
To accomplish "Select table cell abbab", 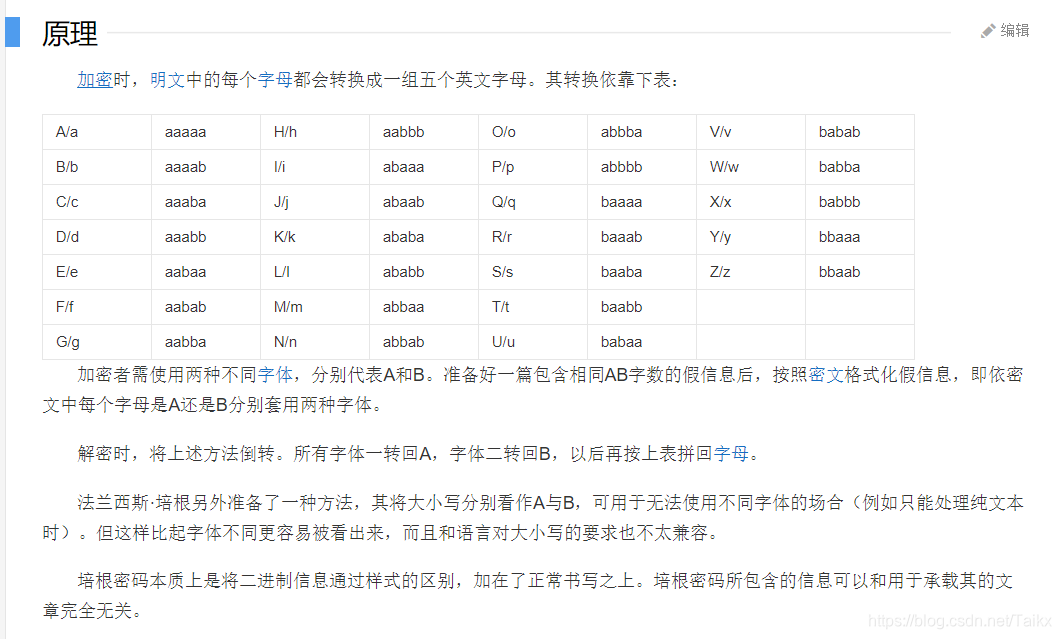I will tap(424, 342).
